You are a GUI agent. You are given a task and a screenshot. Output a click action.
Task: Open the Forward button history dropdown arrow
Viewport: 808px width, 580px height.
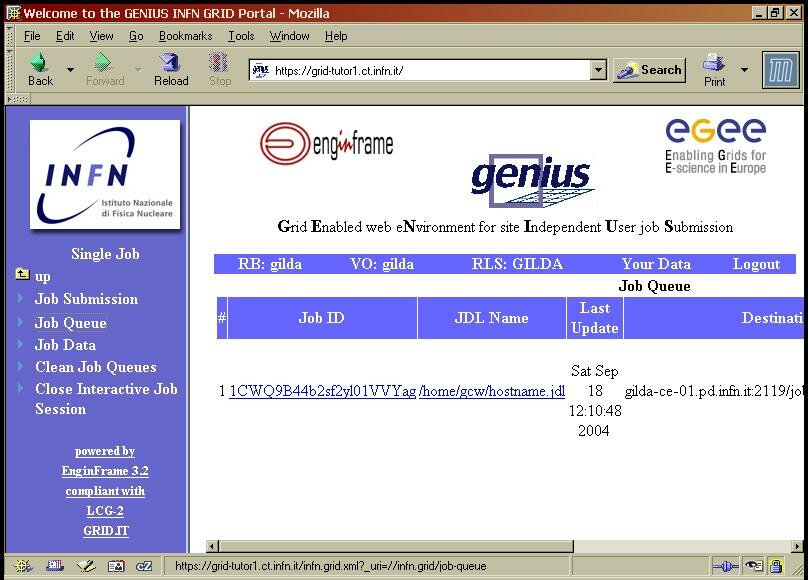138,69
